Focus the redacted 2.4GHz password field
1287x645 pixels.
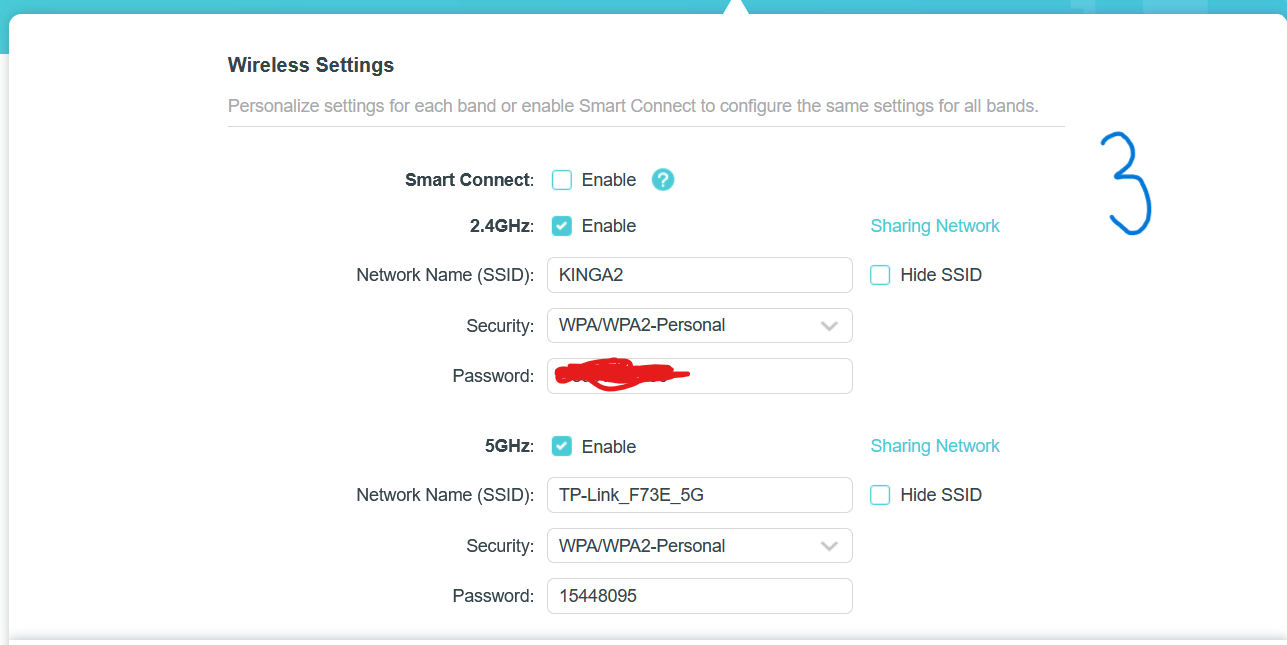pyautogui.click(x=700, y=376)
